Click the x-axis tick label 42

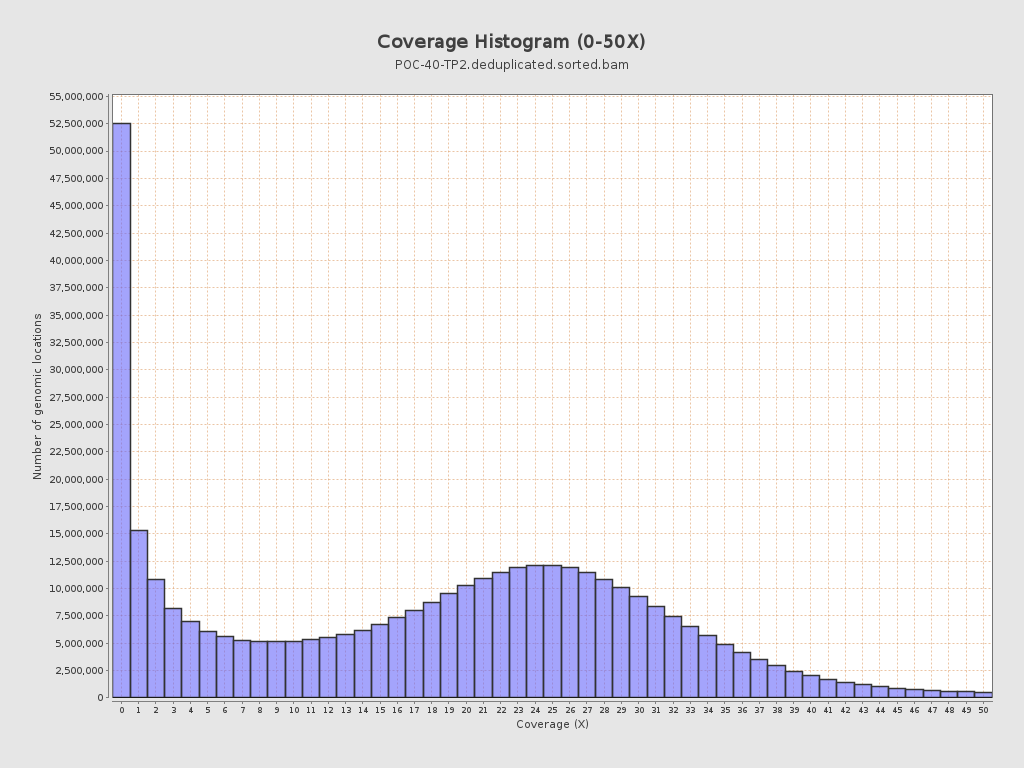[x=846, y=710]
